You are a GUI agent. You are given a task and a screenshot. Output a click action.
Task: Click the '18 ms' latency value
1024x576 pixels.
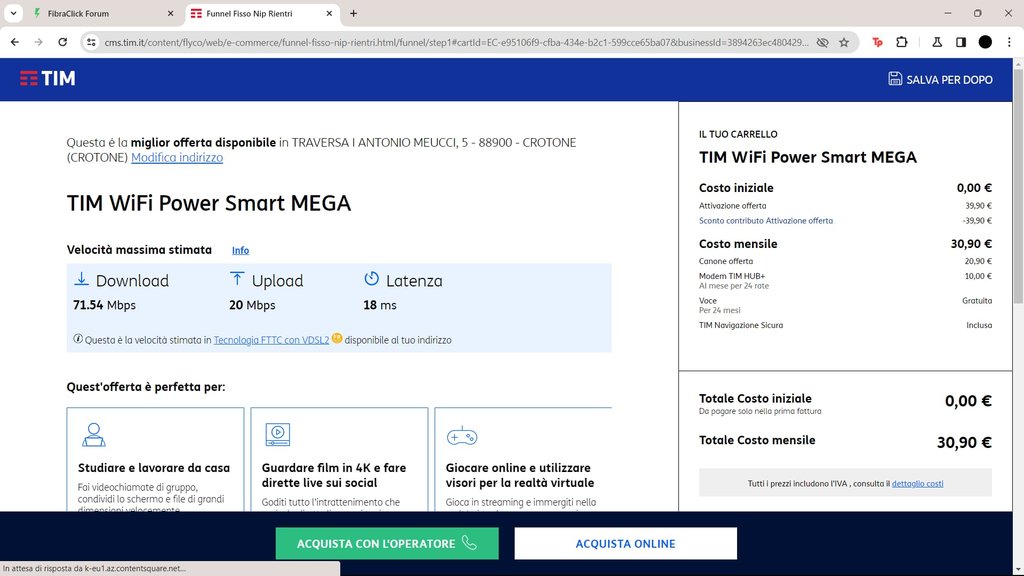pyautogui.click(x=379, y=305)
